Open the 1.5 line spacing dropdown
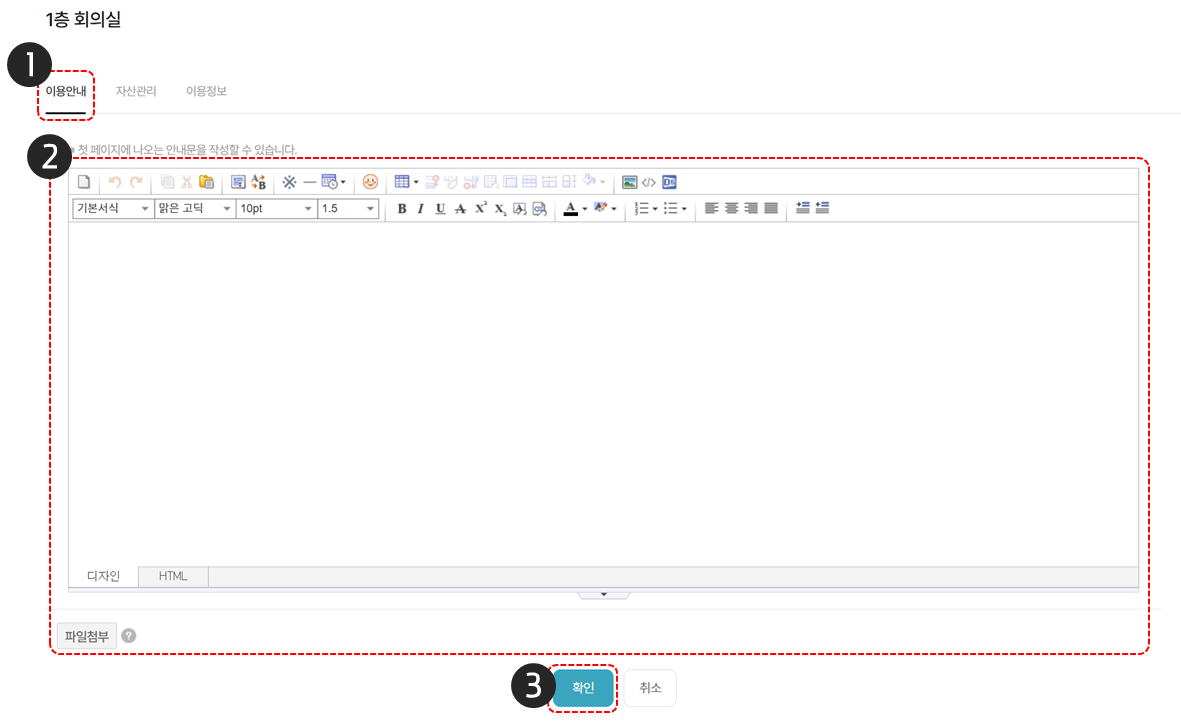This screenshot has width=1181, height=726. (348, 209)
